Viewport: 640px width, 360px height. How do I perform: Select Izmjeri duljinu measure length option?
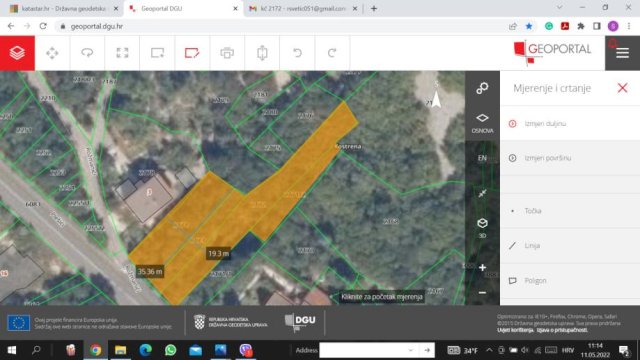point(570,123)
